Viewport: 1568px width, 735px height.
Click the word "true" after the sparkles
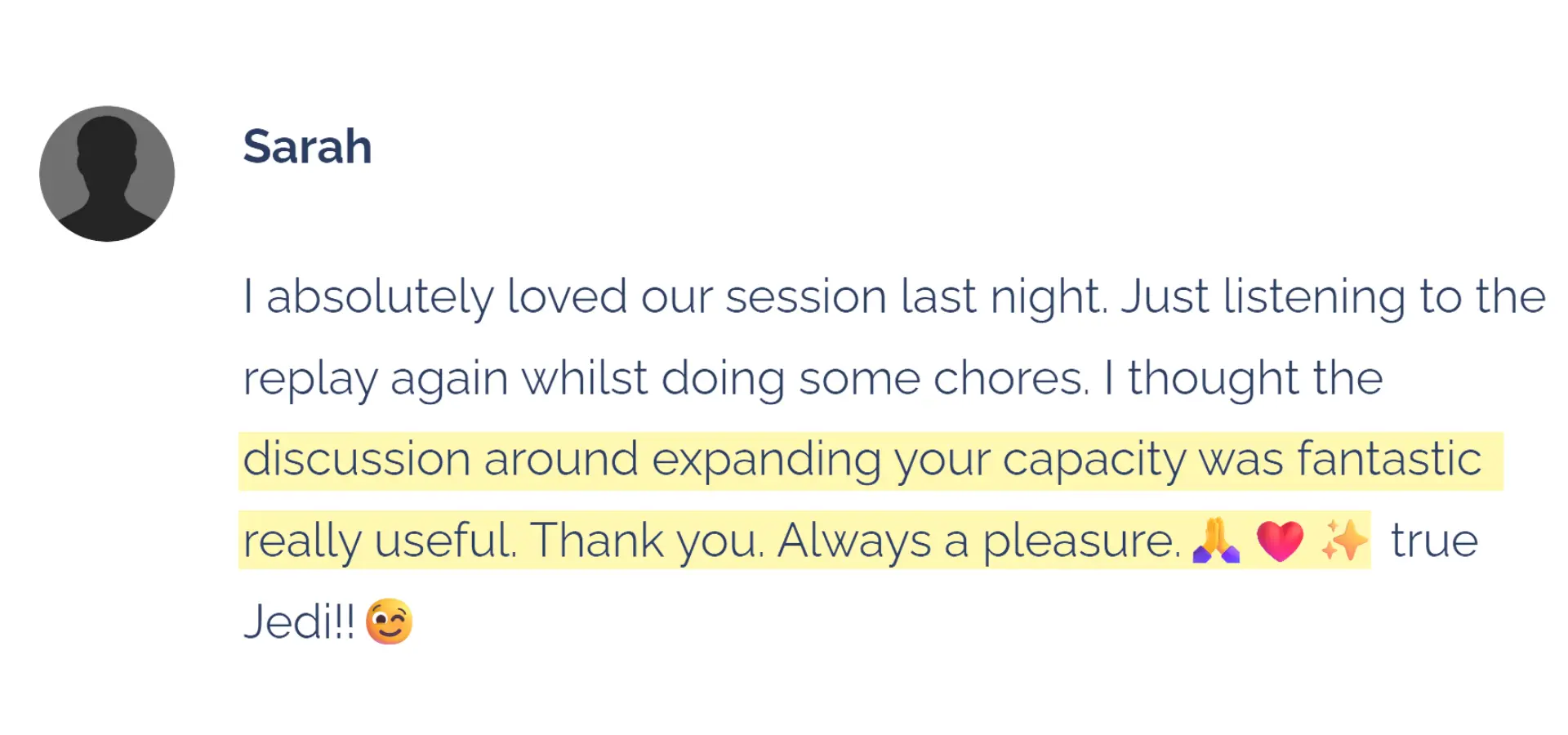(x=1434, y=541)
